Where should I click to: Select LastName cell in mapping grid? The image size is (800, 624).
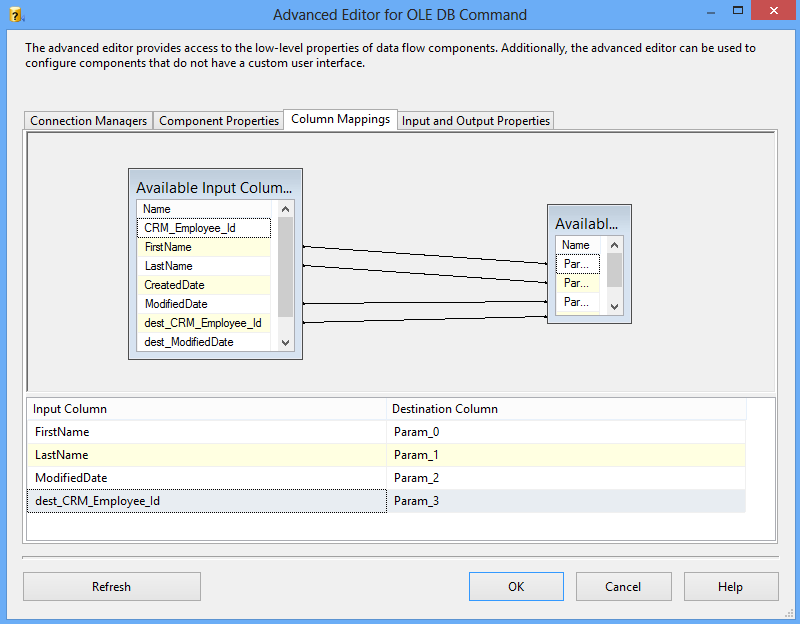point(207,455)
